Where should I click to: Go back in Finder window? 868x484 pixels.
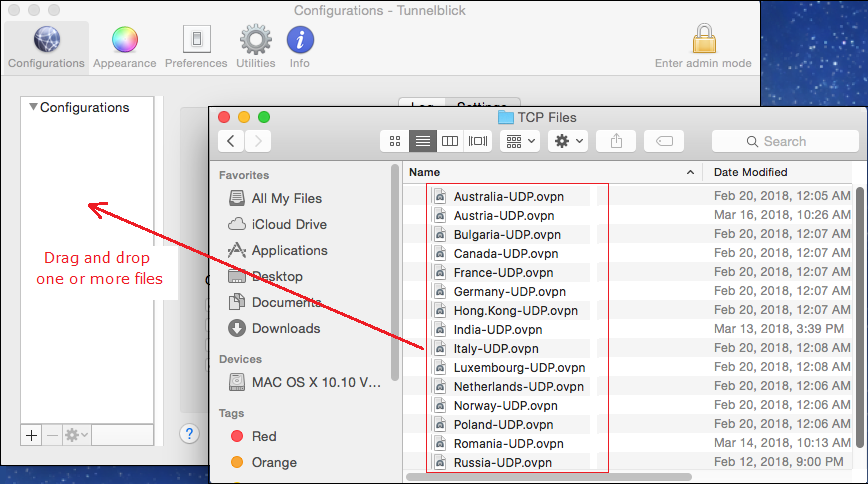click(231, 141)
